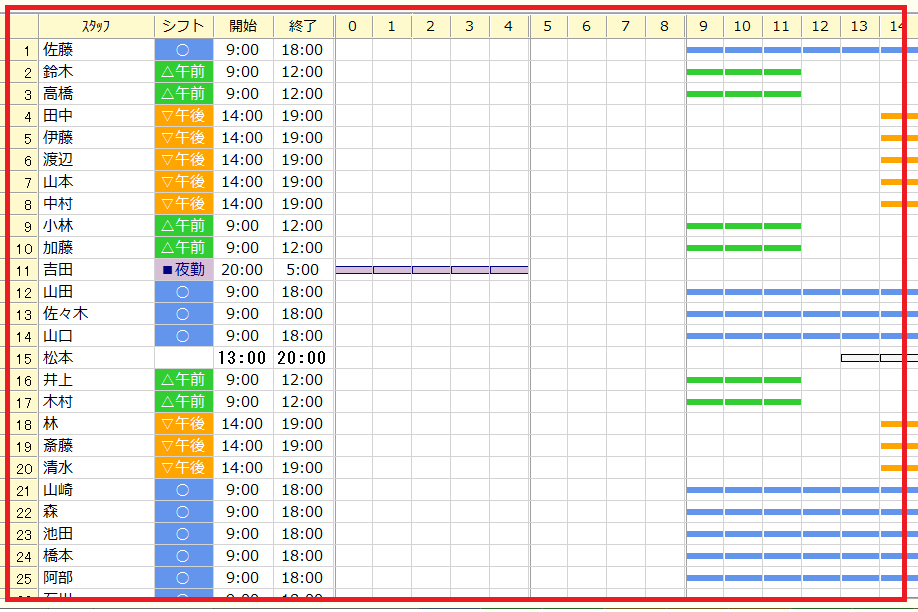Select the empty shift cell for 松本
This screenshot has width=918, height=612.
(x=184, y=358)
